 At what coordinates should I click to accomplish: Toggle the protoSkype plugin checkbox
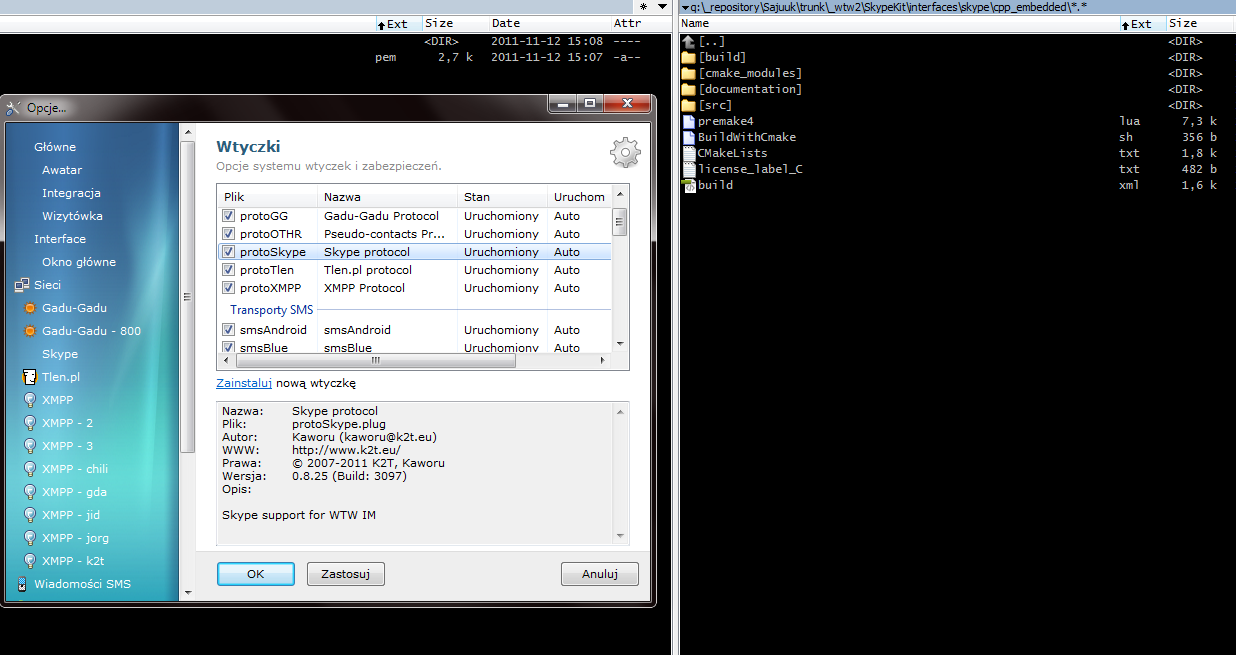tap(229, 252)
